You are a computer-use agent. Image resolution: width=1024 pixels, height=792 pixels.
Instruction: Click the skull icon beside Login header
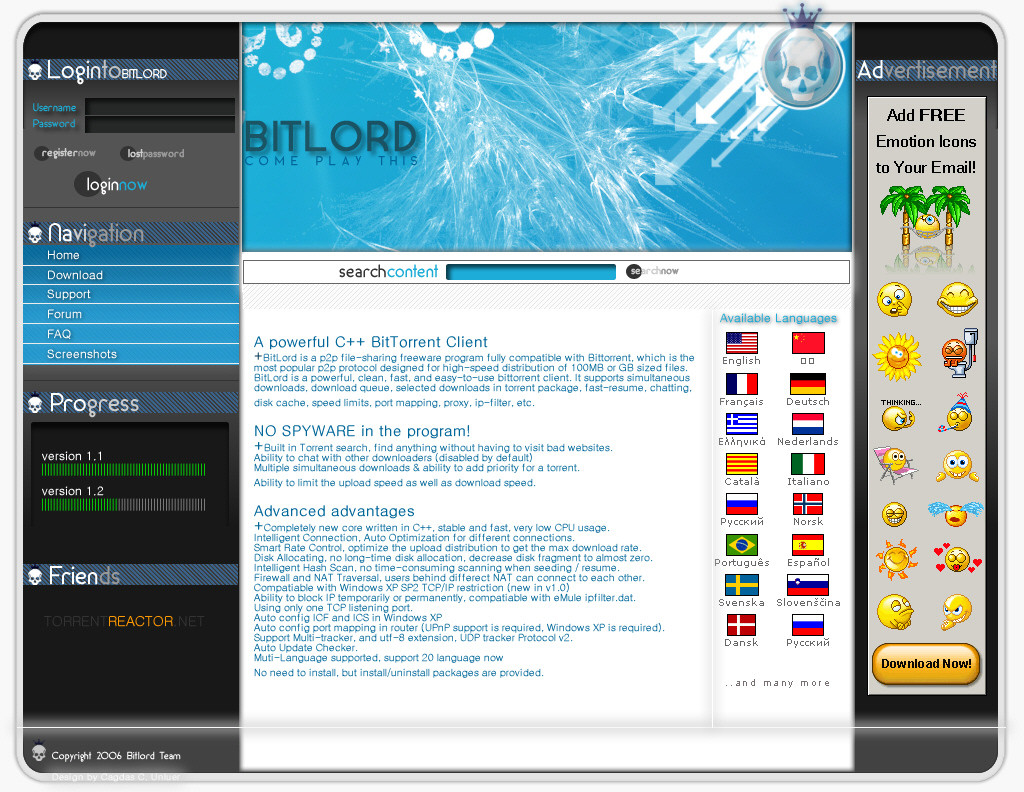pyautogui.click(x=35, y=71)
